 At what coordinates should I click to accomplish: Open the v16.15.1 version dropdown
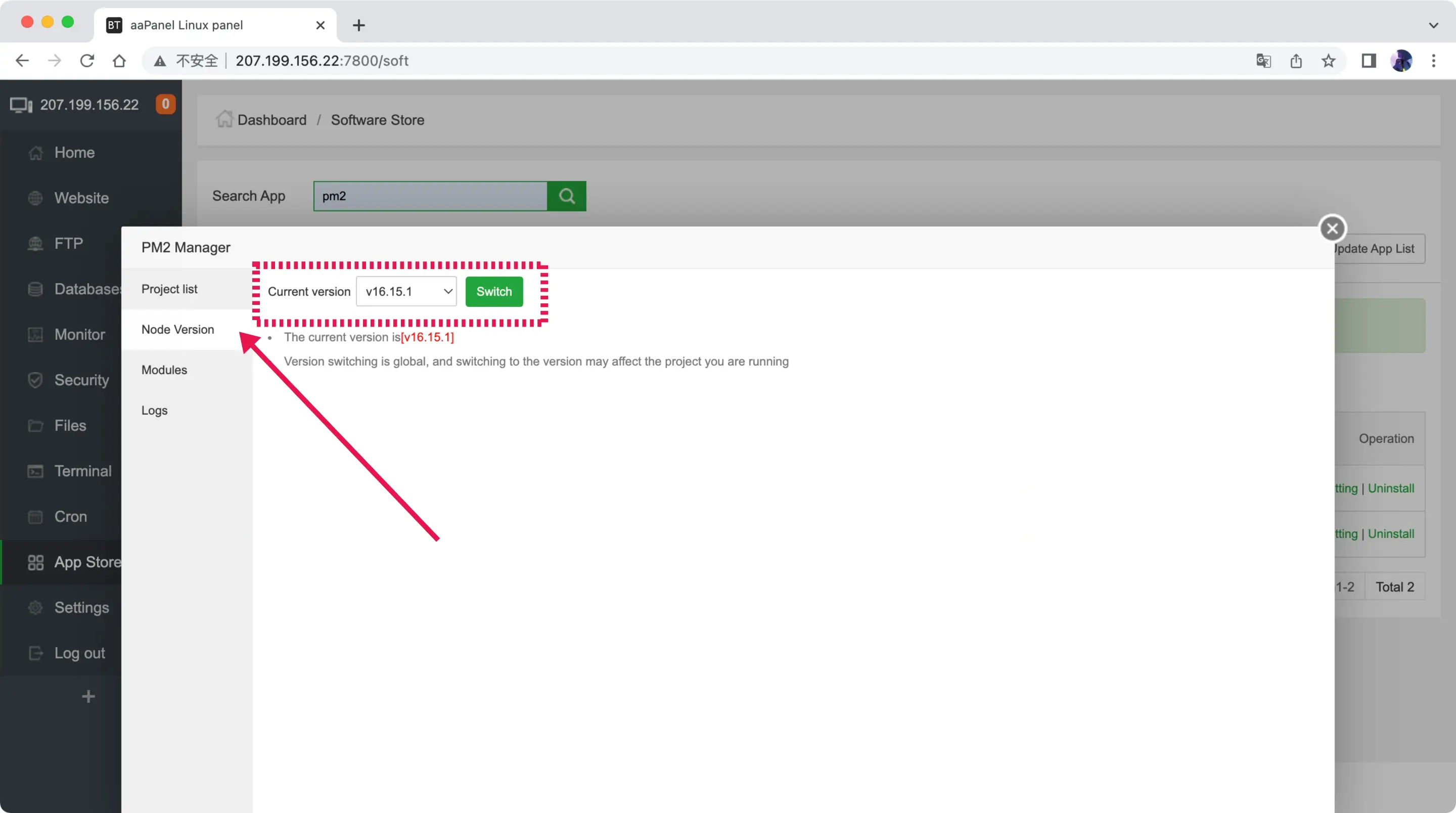pyautogui.click(x=406, y=291)
